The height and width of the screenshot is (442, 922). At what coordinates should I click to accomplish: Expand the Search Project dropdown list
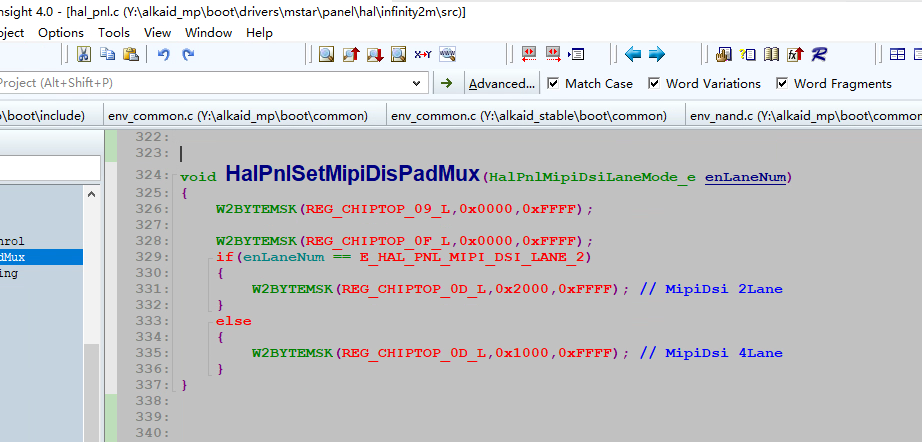point(415,83)
